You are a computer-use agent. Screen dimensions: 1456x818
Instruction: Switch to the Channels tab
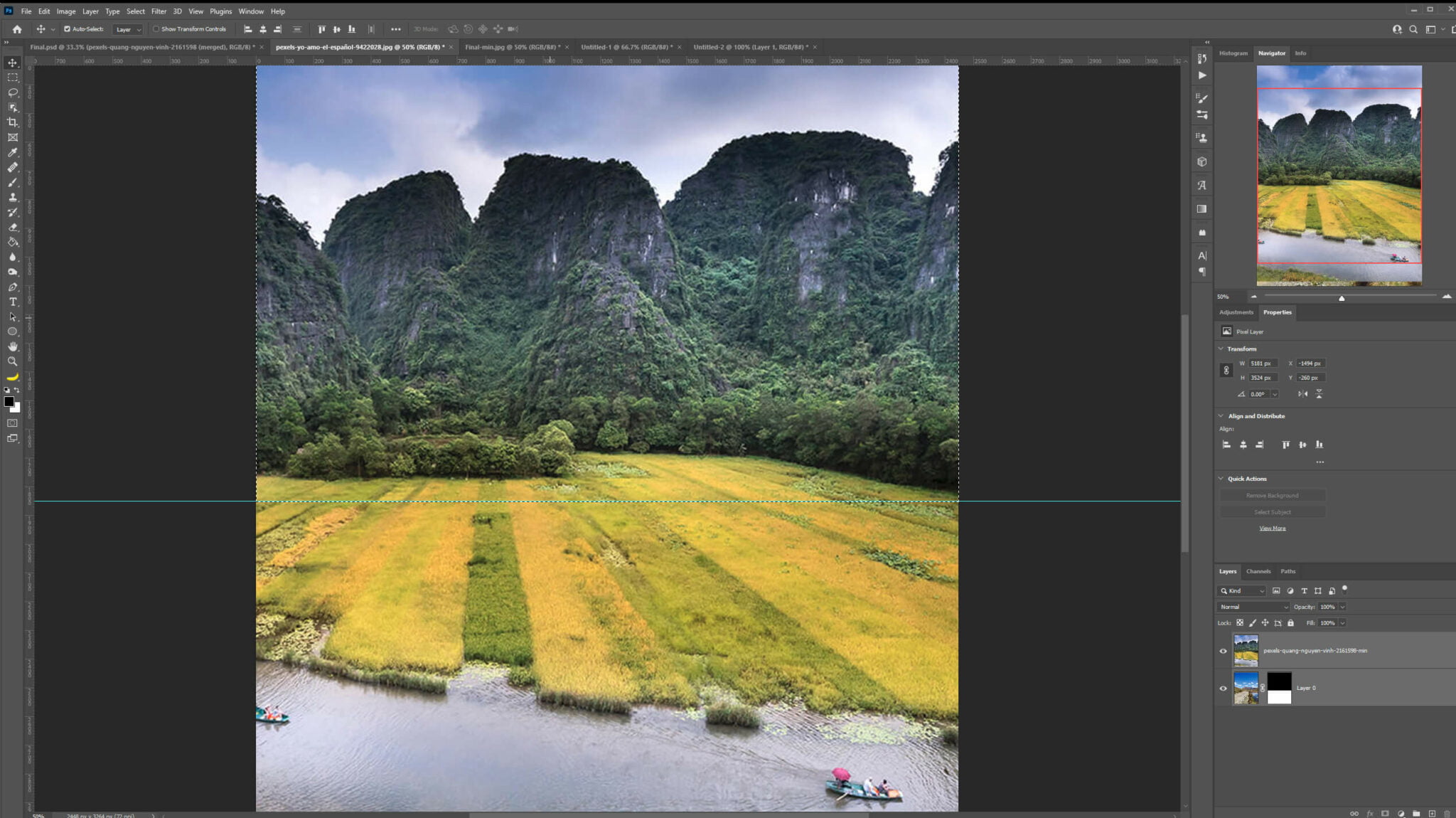point(1258,571)
